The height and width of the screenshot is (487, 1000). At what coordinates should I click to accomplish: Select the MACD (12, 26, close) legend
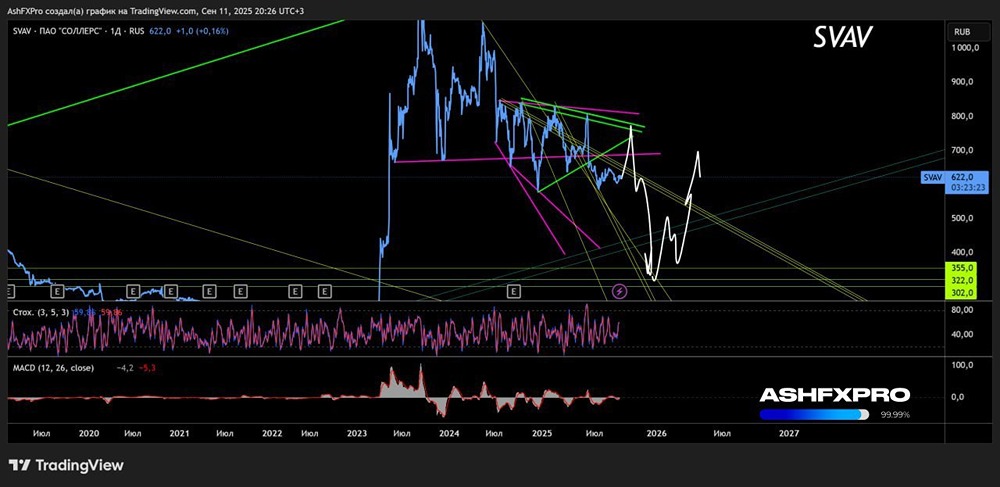pyautogui.click(x=54, y=368)
